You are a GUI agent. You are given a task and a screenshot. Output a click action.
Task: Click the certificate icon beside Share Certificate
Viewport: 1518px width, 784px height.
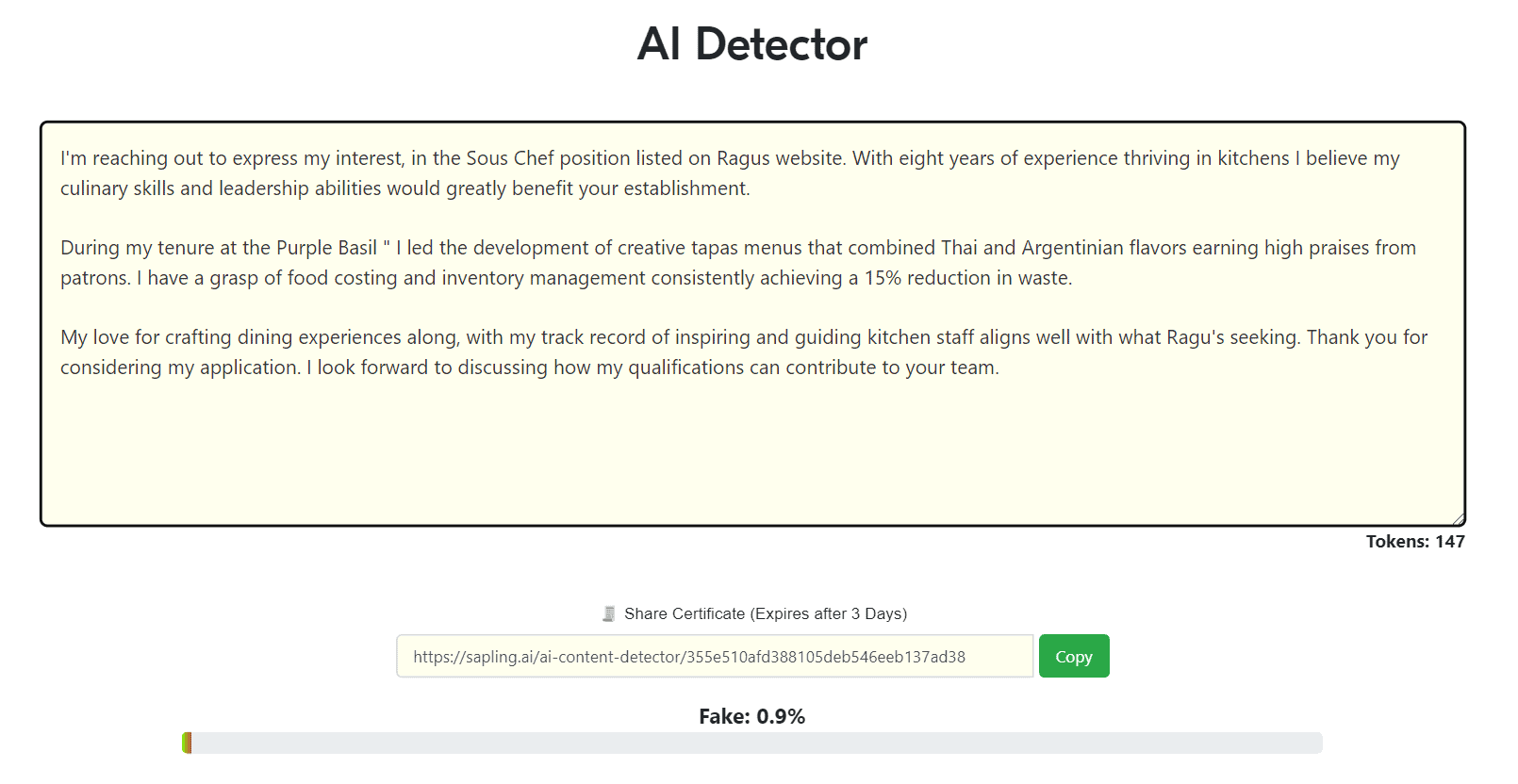[x=609, y=614]
